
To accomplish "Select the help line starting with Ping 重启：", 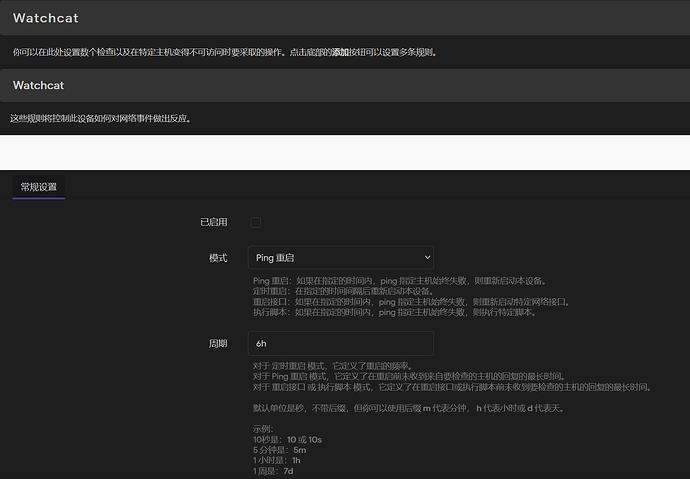I will point(400,281).
